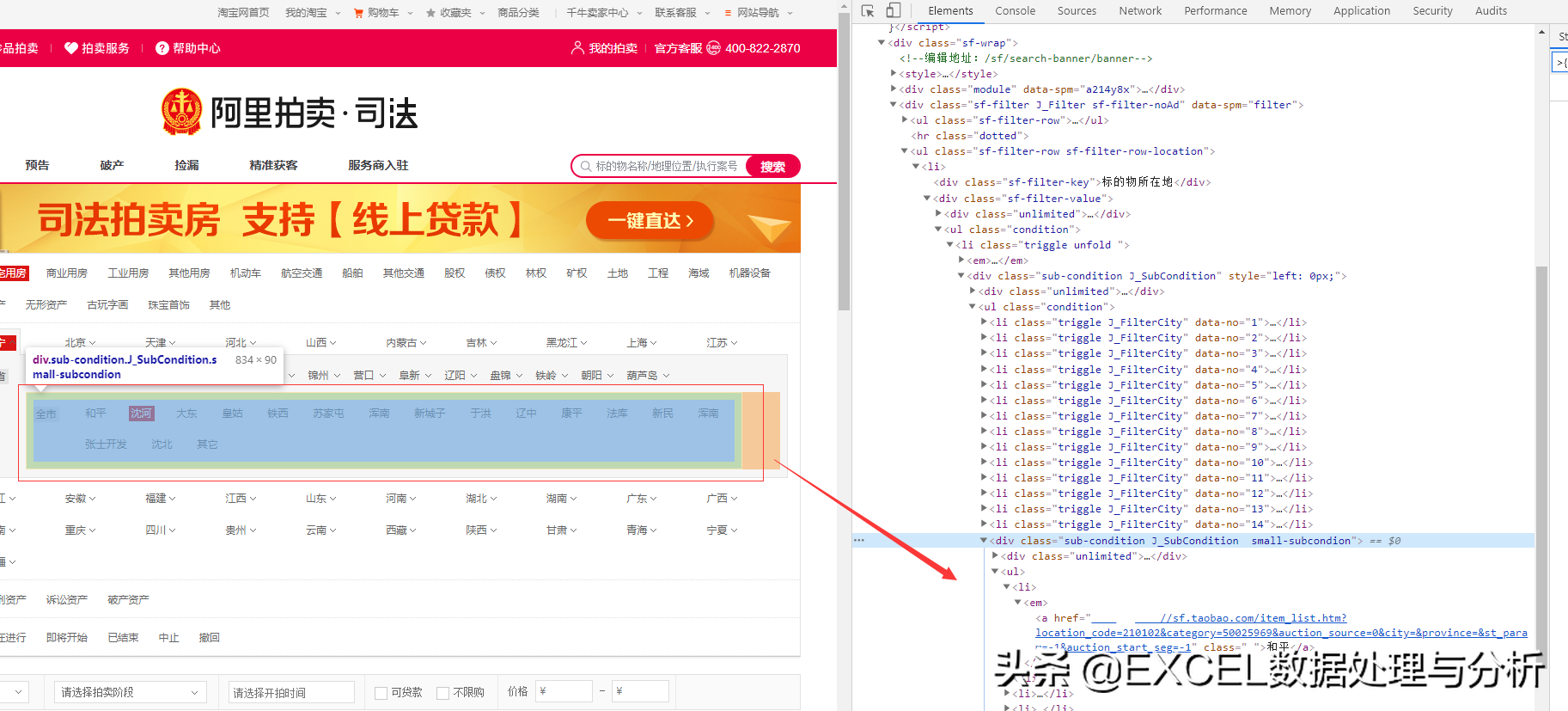
Task: Expand the 葫芦岛 city dropdown
Action: tap(648, 376)
